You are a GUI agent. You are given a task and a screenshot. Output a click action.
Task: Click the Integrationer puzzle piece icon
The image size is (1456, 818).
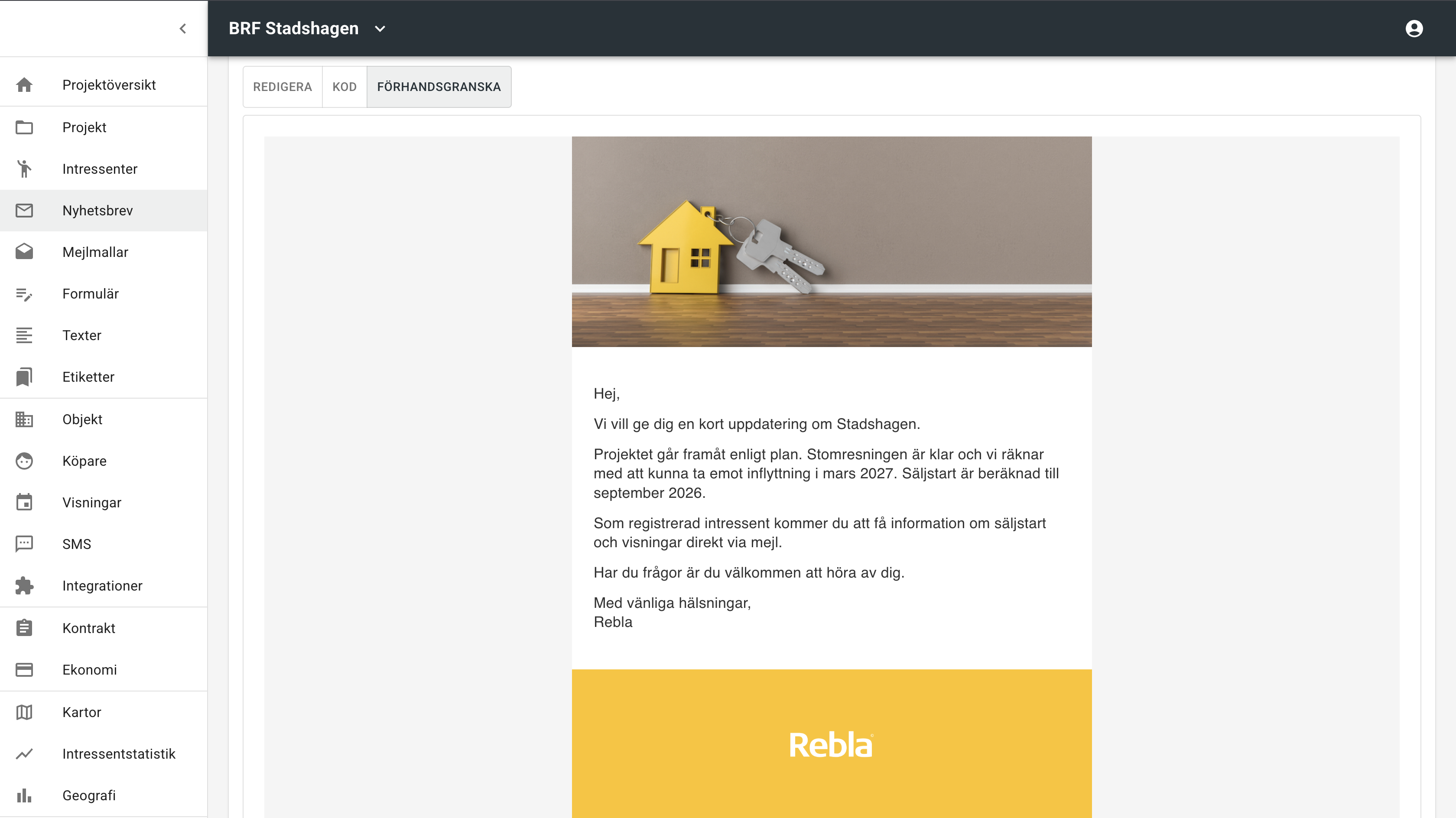[x=24, y=586]
